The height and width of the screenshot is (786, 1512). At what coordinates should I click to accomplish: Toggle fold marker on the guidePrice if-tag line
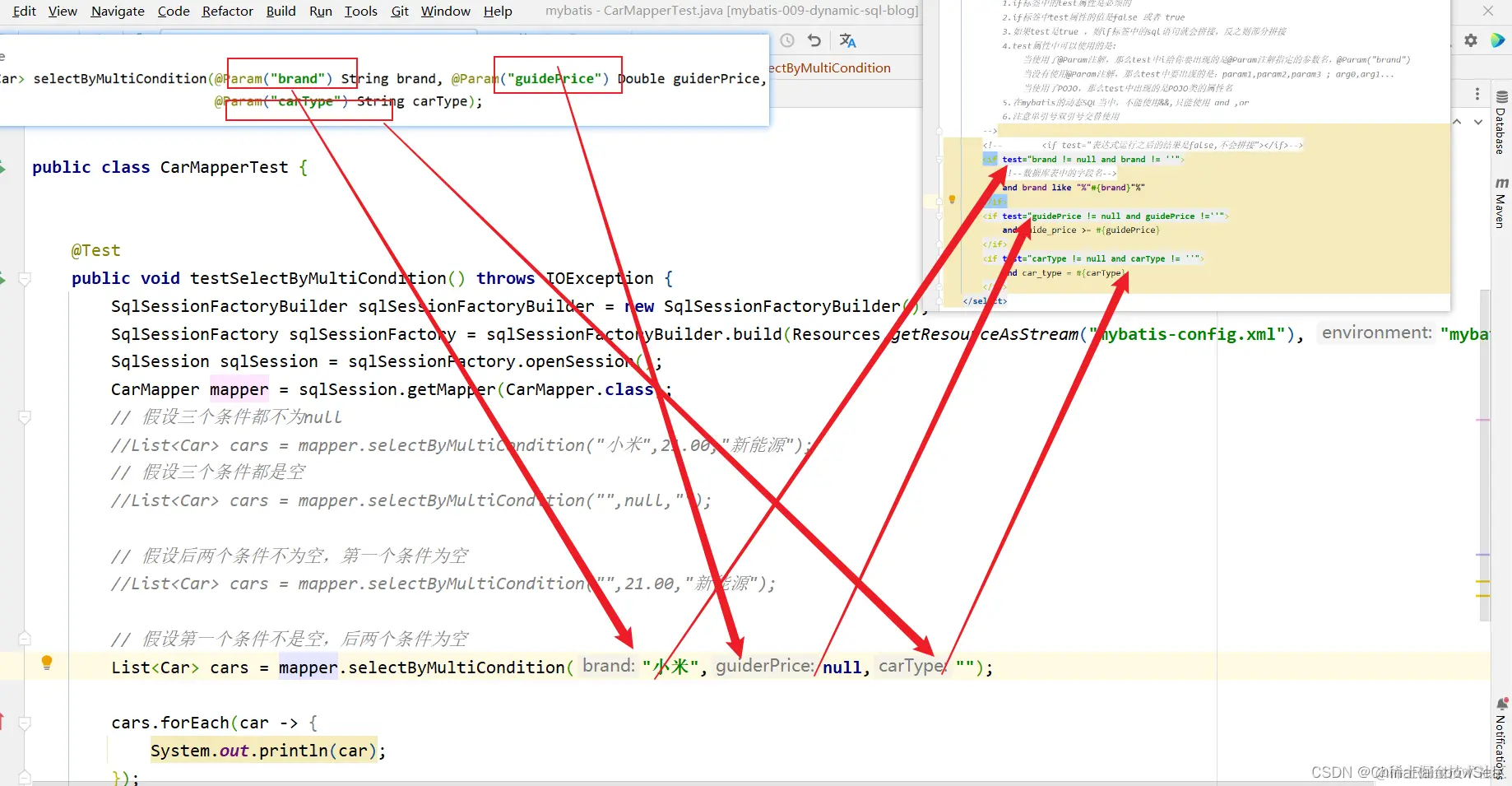[x=939, y=216]
